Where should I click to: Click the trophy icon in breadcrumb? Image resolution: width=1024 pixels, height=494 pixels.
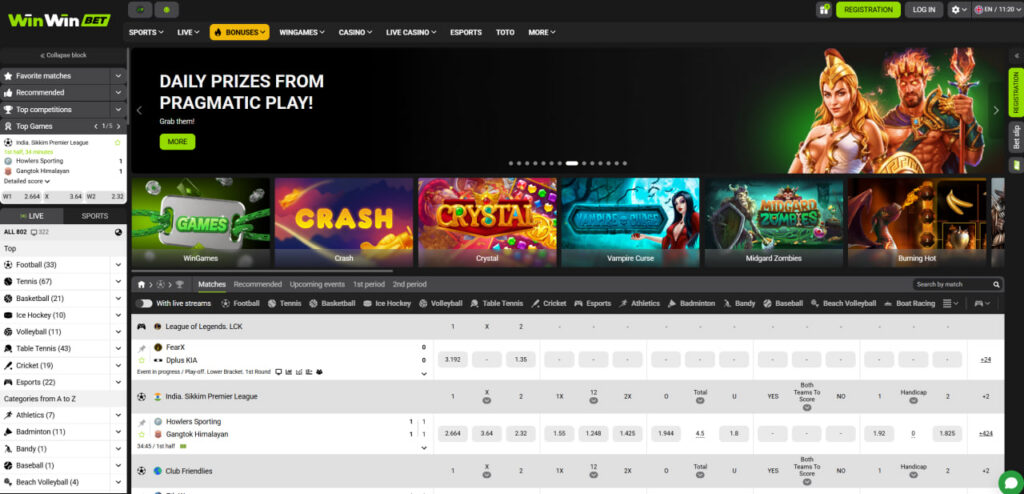tap(180, 285)
